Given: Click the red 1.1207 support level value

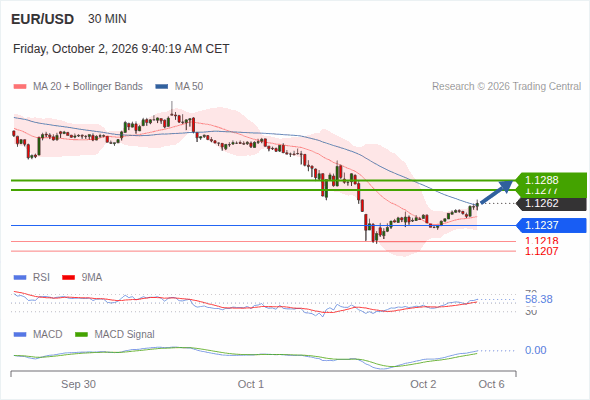Looking at the screenshot, I should (541, 251).
